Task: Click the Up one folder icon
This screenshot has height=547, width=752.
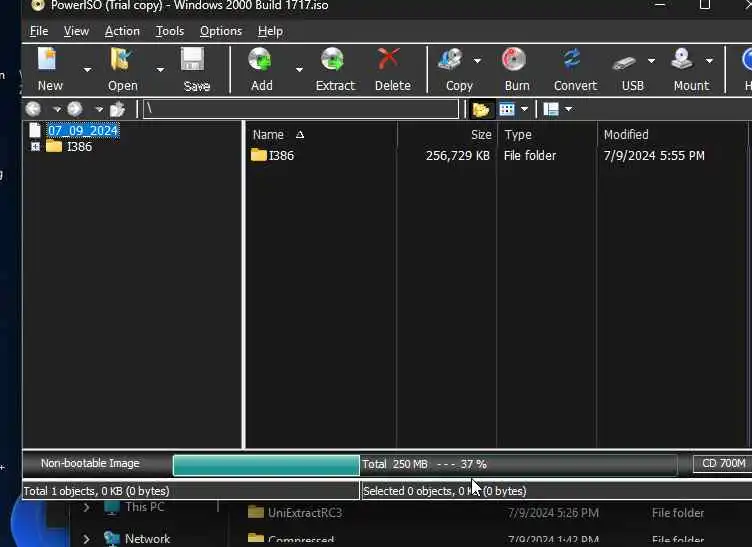Action: coord(118,109)
